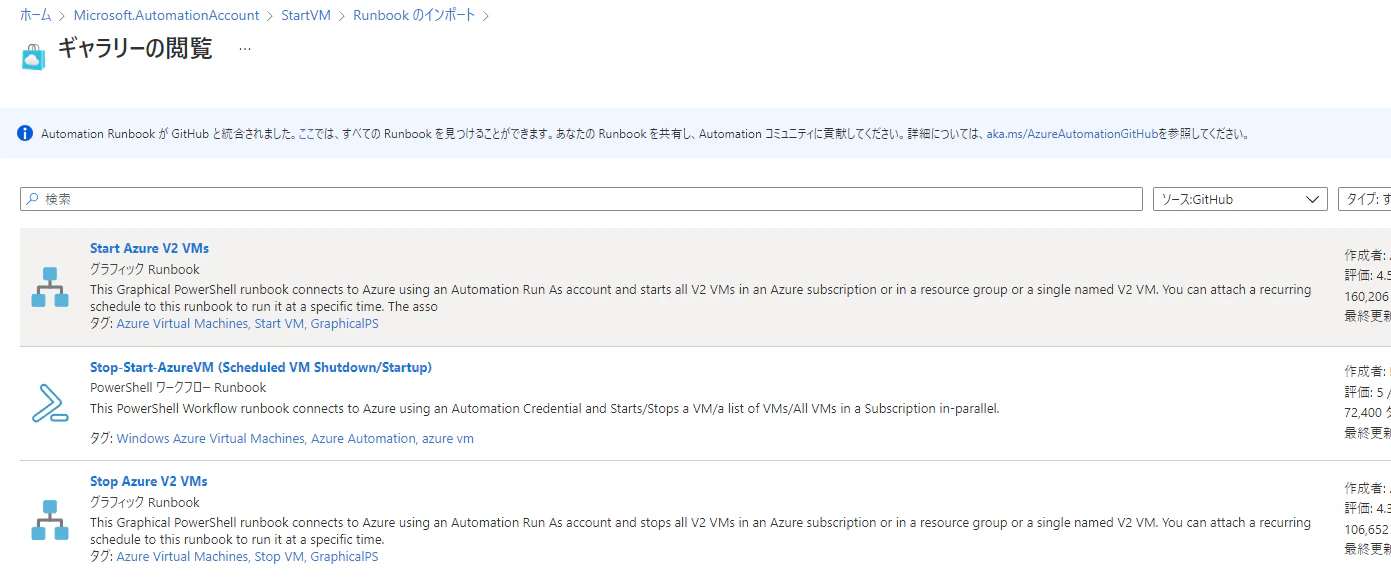Click Stop Azure V2 VMs description text
Image resolution: width=1391 pixels, height=578 pixels.
[x=700, y=530]
